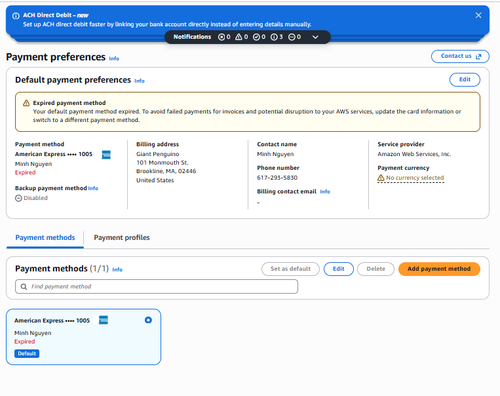The width and height of the screenshot is (500, 396).
Task: Click the Notifications label in the dark bar
Action: pyautogui.click(x=192, y=37)
